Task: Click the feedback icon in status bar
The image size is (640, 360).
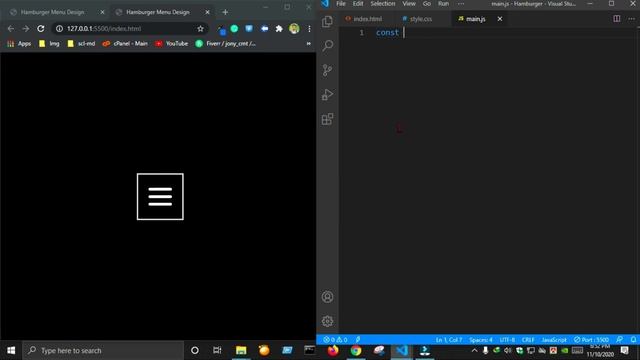Action: click(620, 340)
